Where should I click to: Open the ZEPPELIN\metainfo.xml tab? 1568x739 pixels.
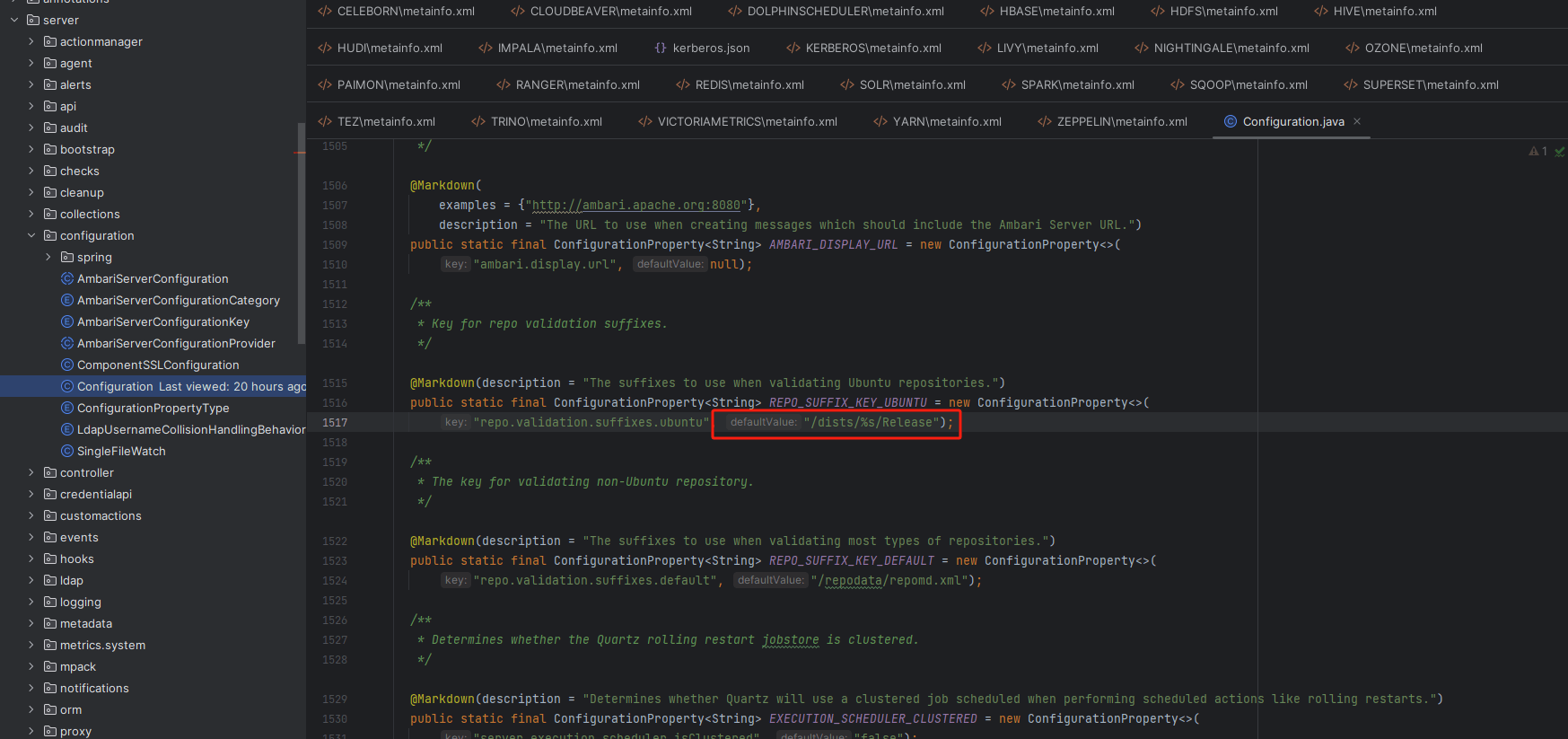[x=1112, y=121]
